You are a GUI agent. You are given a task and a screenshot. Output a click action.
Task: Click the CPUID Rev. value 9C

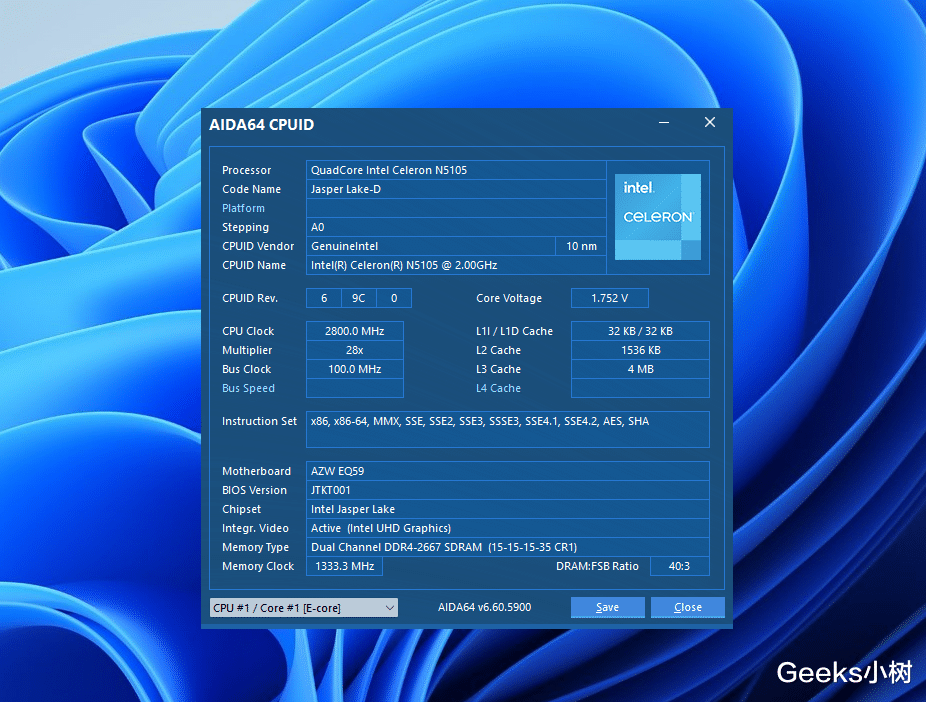(x=358, y=298)
